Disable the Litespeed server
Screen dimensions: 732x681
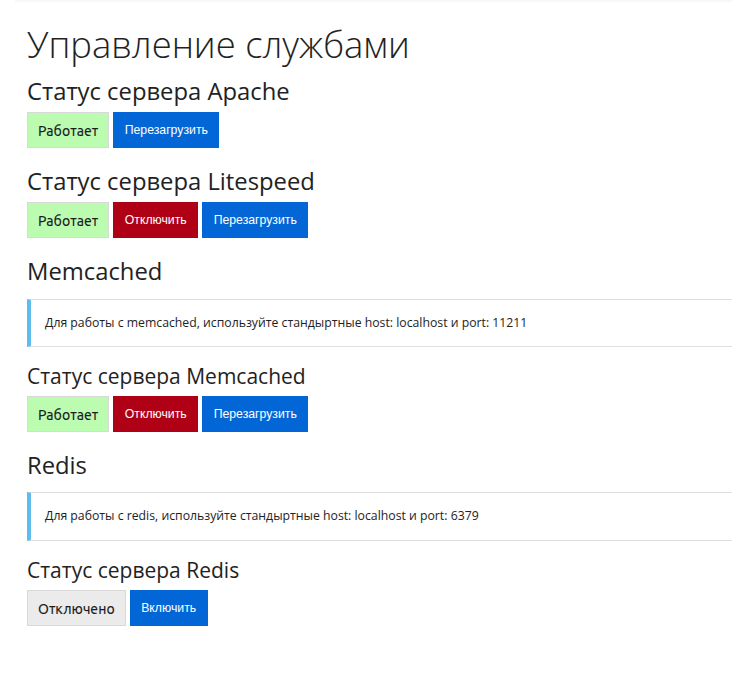point(155,220)
